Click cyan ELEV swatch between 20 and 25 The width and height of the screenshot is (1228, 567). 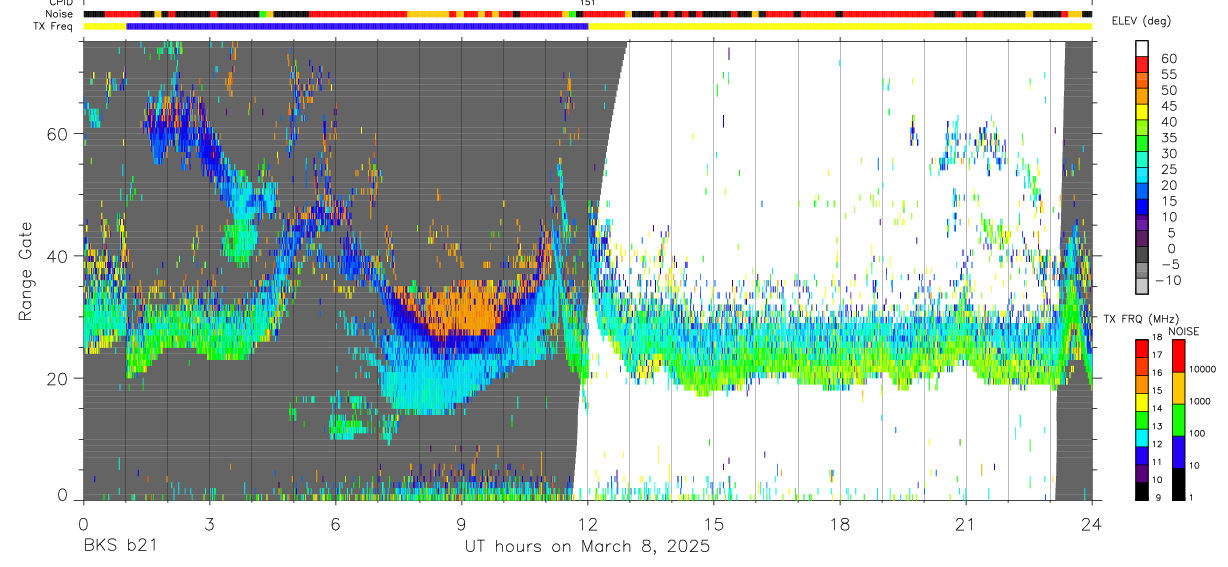1143,177
